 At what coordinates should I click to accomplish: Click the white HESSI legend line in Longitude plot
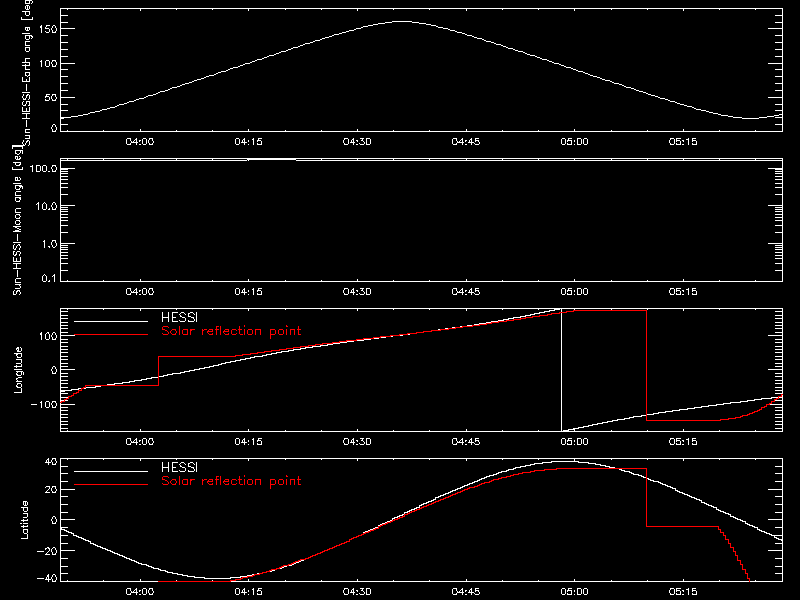[x=111, y=321]
